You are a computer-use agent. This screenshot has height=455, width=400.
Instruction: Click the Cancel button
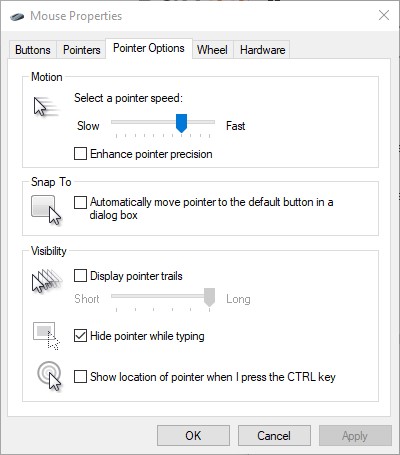tap(274, 435)
